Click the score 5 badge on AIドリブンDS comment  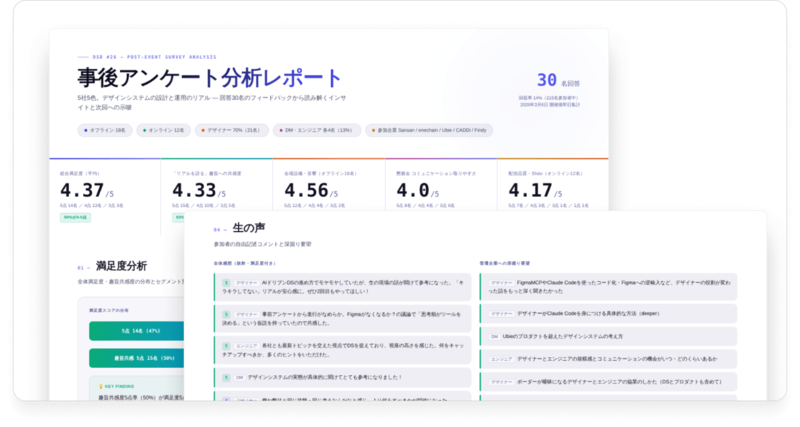click(x=226, y=283)
